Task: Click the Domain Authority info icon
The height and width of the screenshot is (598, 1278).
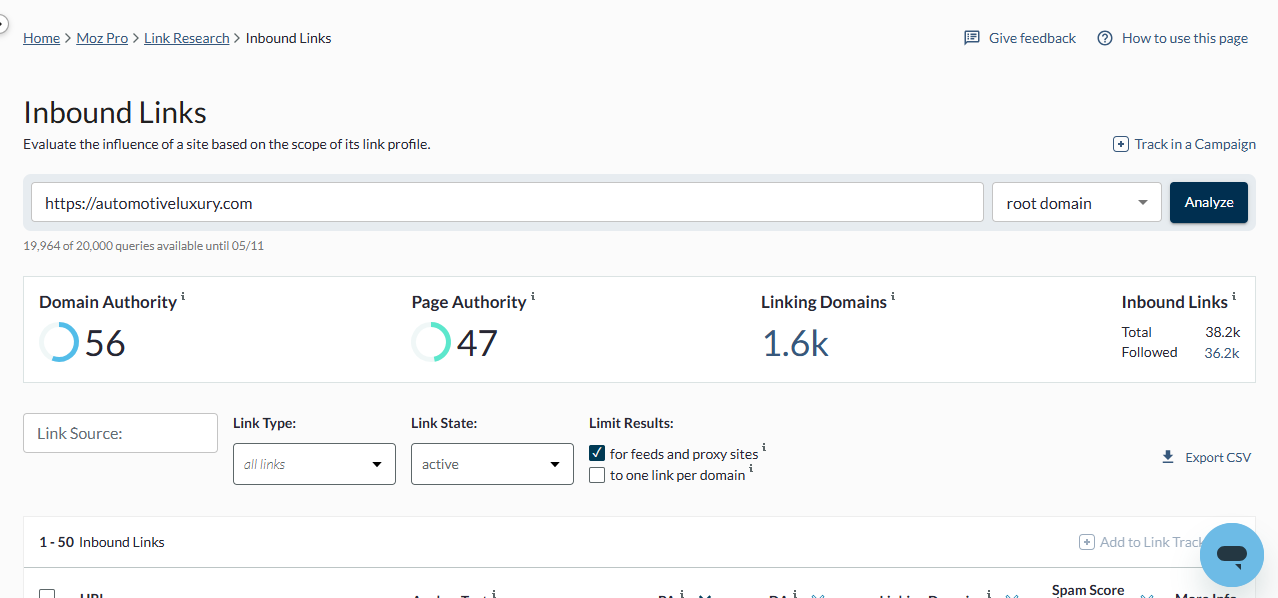Action: [183, 297]
